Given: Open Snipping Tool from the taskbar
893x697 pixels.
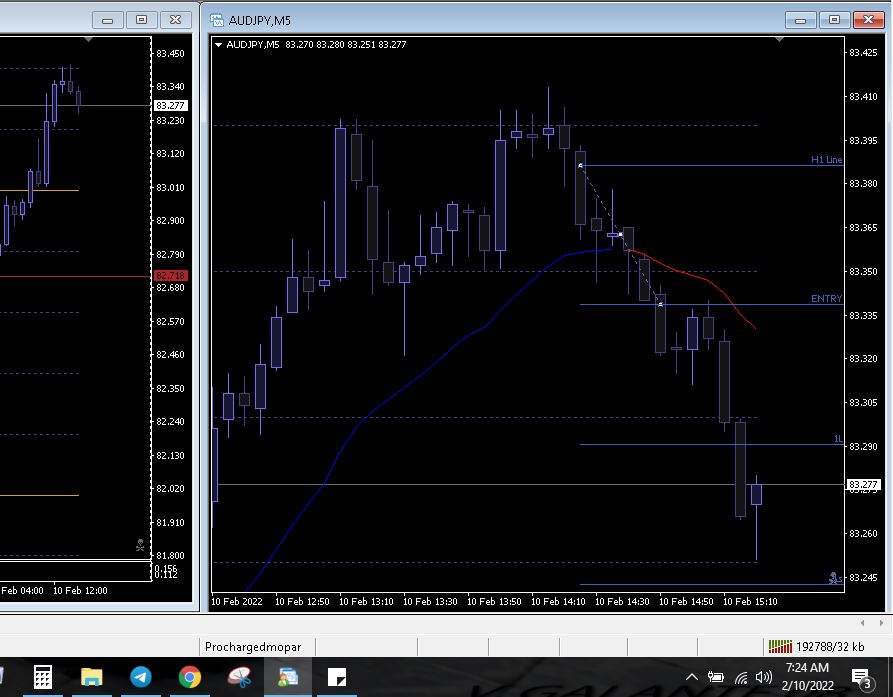Looking at the screenshot, I should (x=239, y=677).
